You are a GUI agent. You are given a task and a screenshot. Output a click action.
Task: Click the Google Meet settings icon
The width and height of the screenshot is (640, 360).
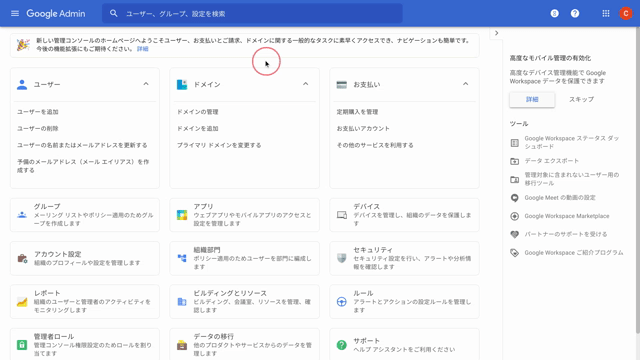pyautogui.click(x=514, y=198)
